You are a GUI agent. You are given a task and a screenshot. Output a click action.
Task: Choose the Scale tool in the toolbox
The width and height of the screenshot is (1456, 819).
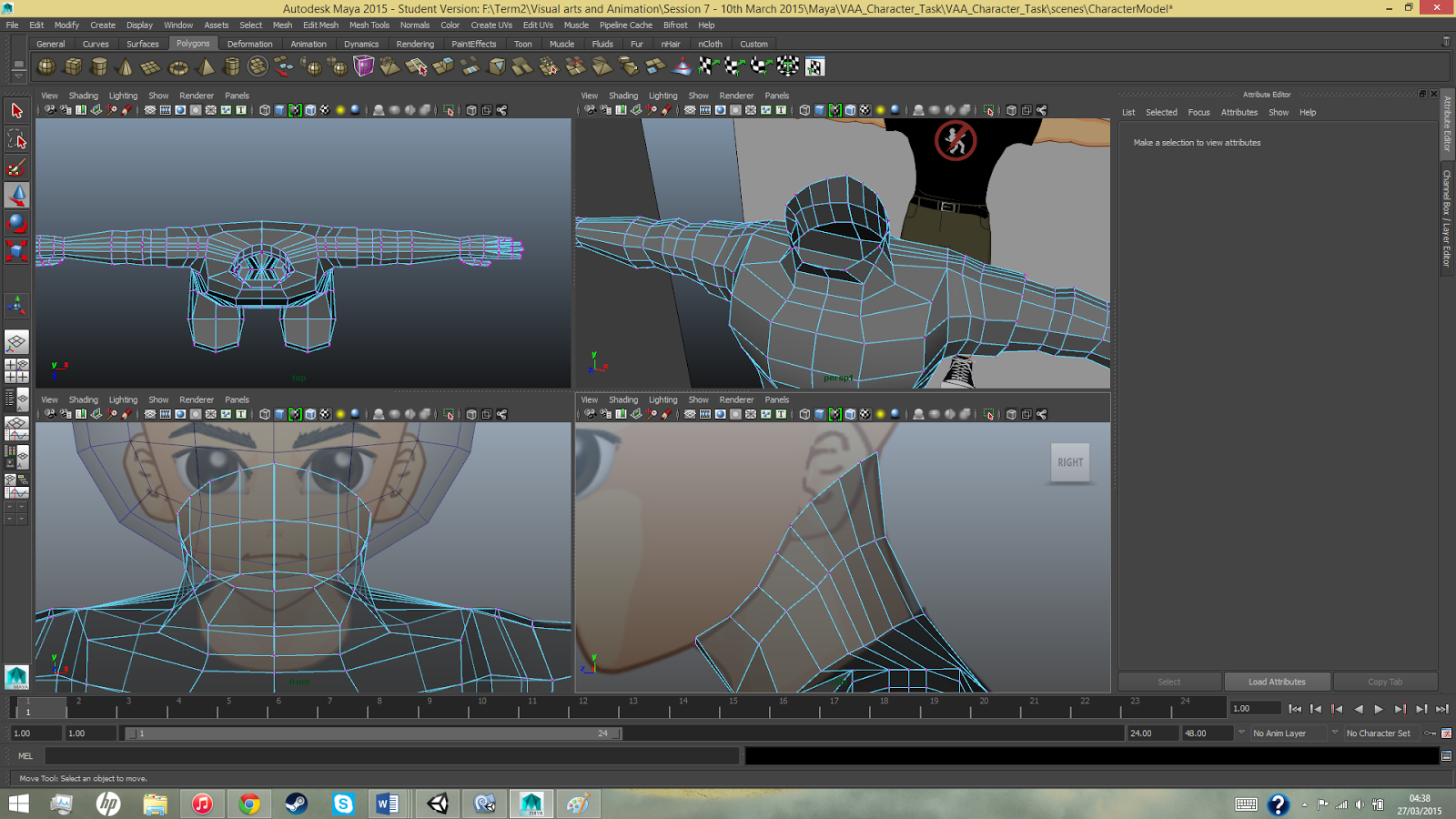click(16, 250)
